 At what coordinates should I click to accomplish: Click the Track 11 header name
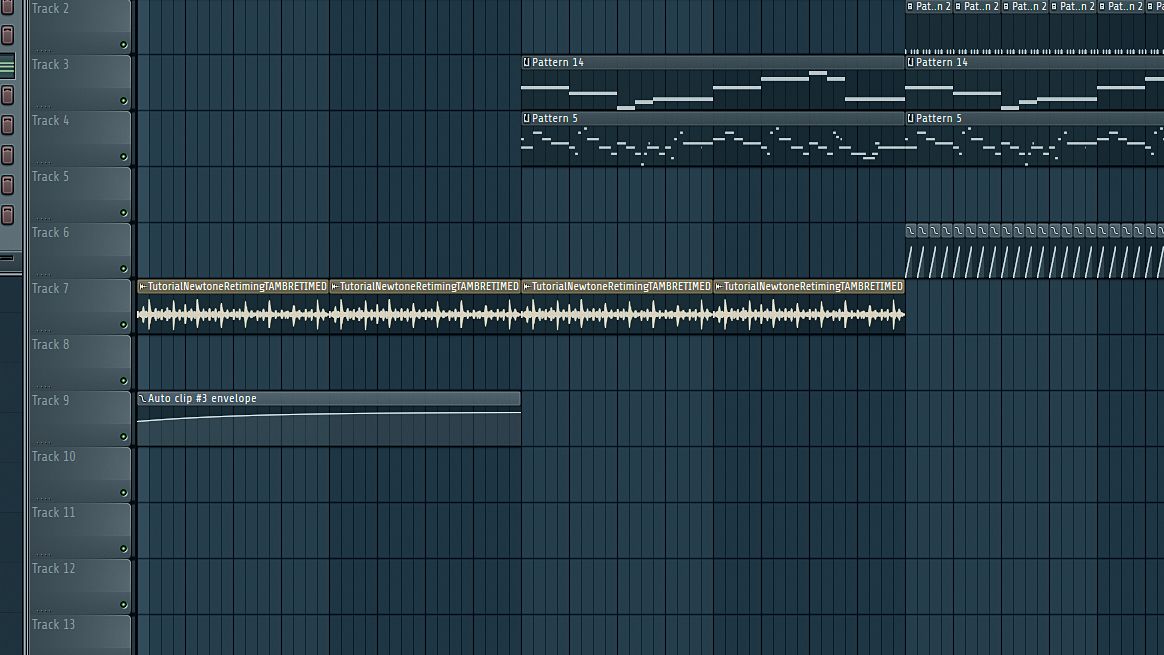click(53, 512)
